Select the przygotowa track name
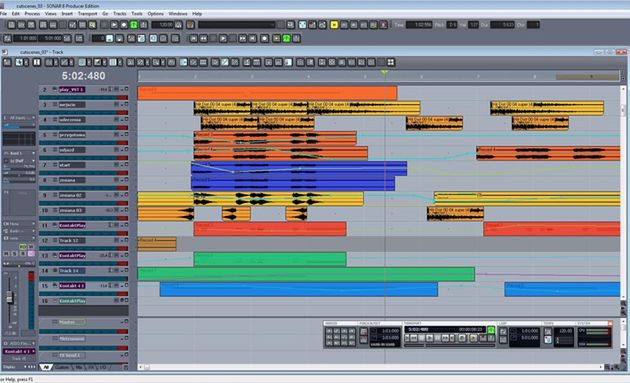This screenshot has height=383, width=630. pos(72,135)
